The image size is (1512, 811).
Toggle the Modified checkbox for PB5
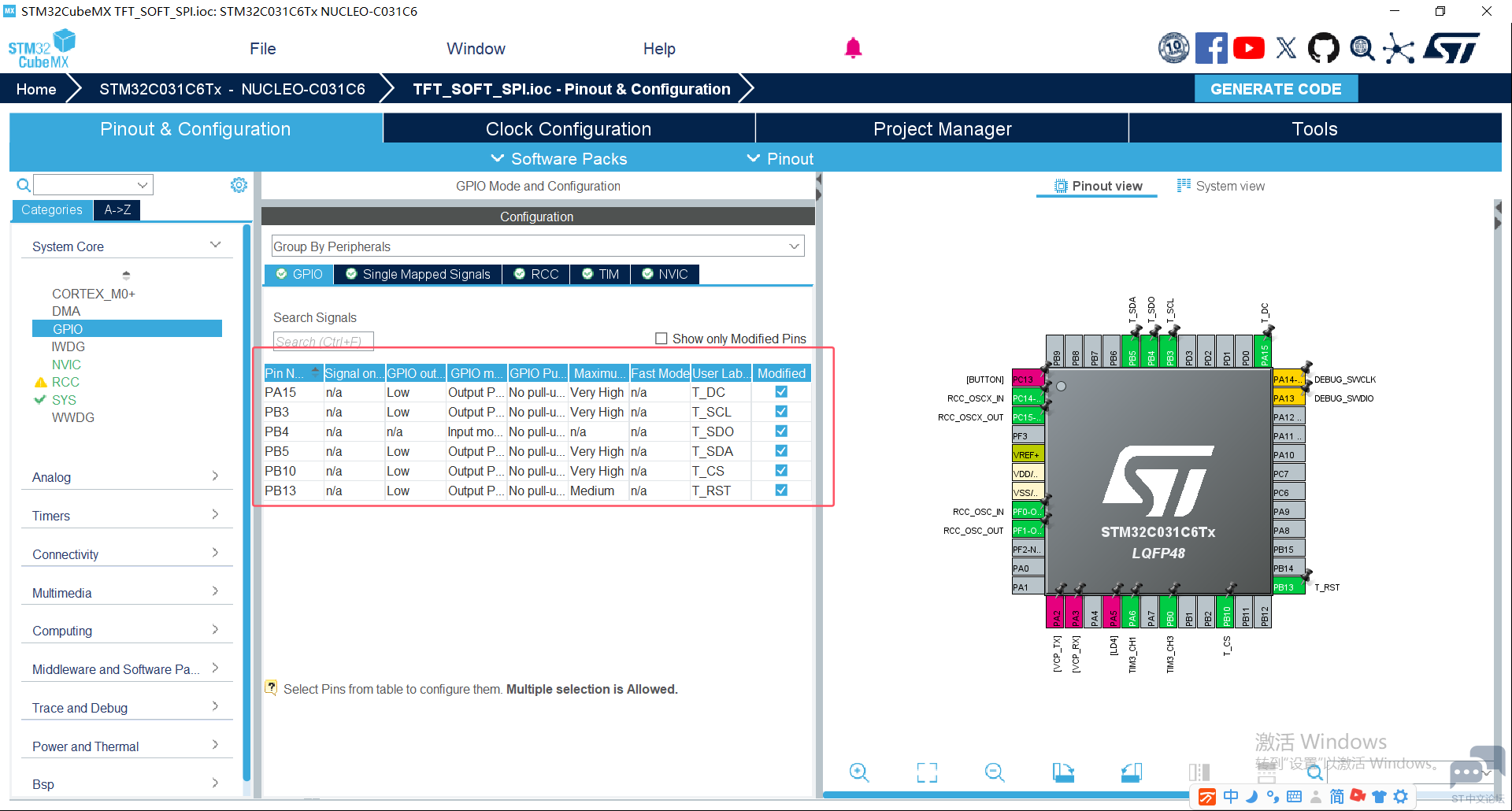781,450
